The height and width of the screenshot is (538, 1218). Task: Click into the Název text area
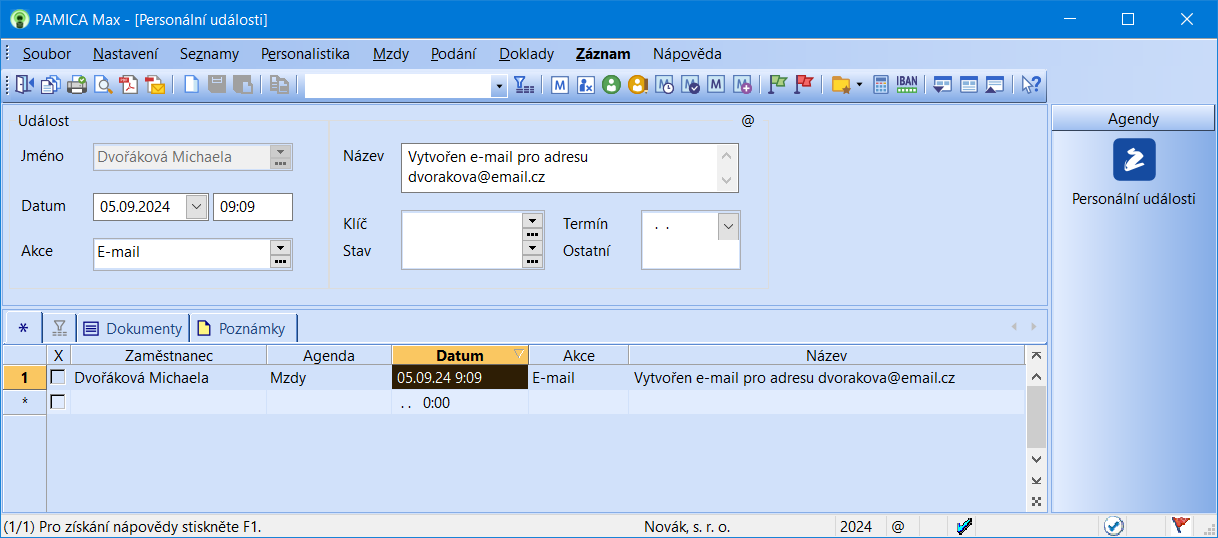(x=561, y=168)
